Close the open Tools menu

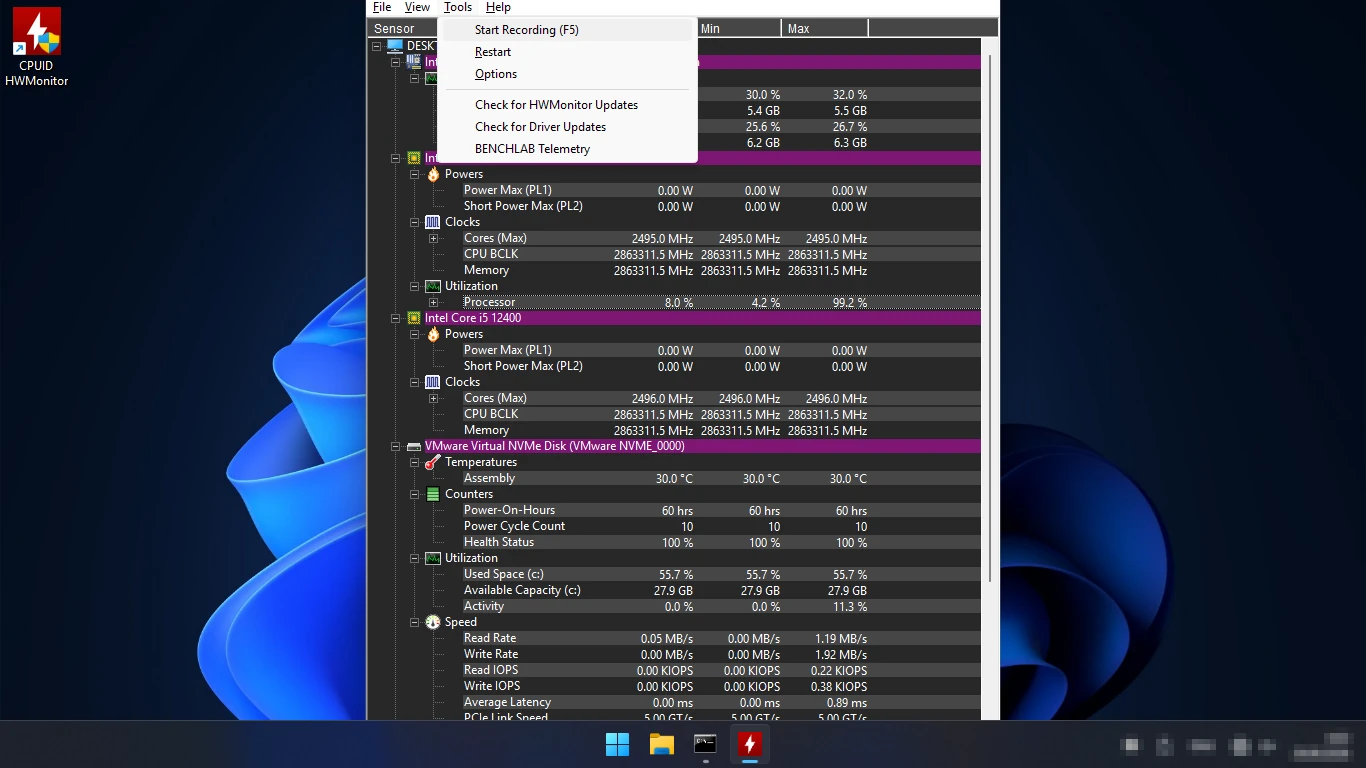pos(458,8)
